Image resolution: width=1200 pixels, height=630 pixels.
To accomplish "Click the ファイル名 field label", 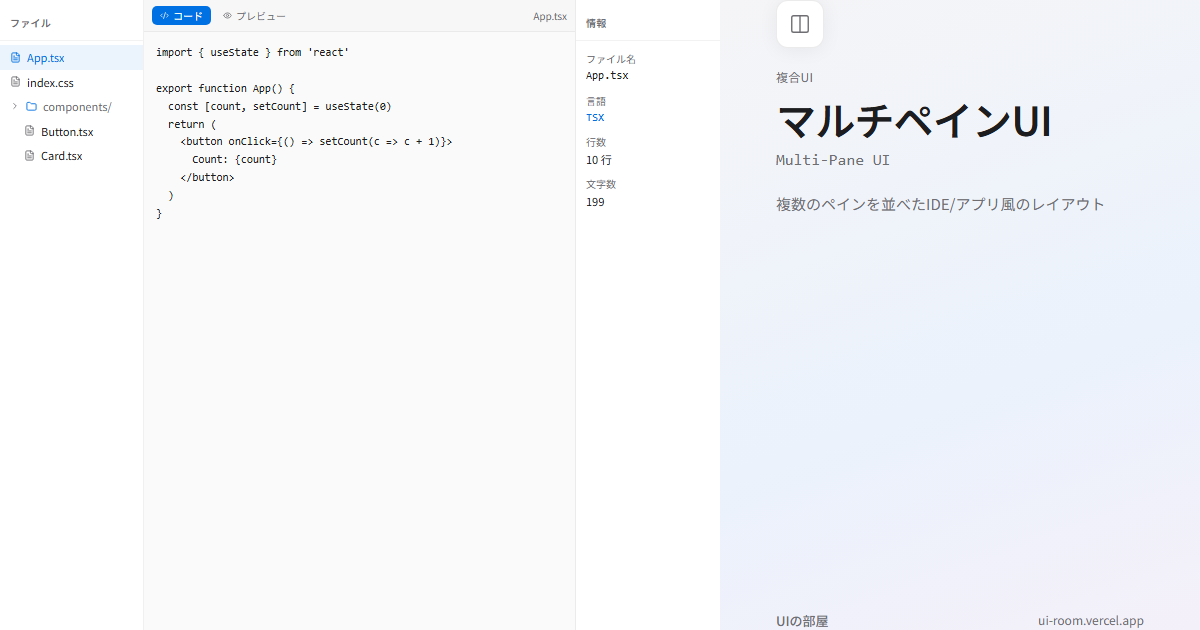I will pyautogui.click(x=611, y=59).
